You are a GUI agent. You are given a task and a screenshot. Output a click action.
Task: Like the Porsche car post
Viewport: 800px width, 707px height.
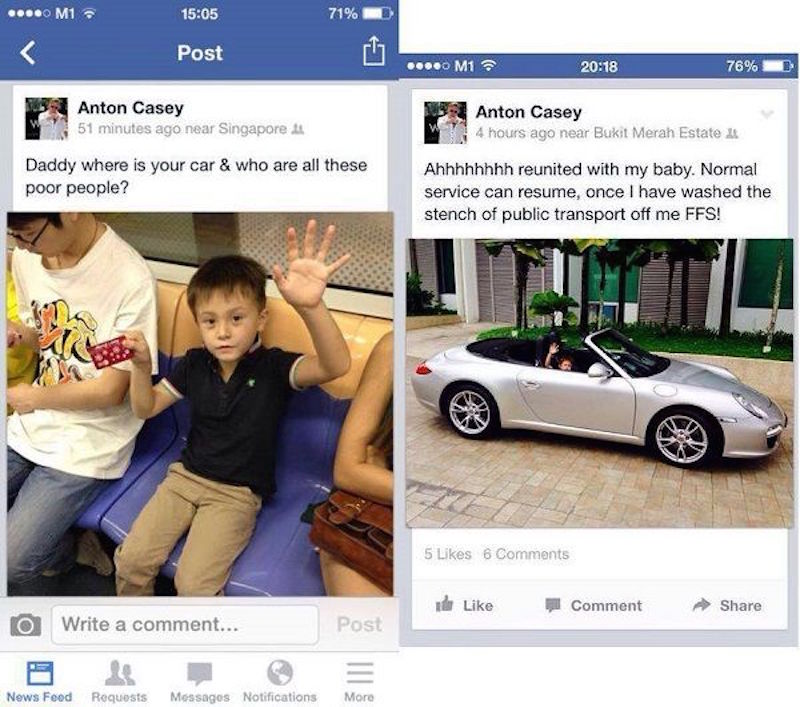tap(464, 605)
